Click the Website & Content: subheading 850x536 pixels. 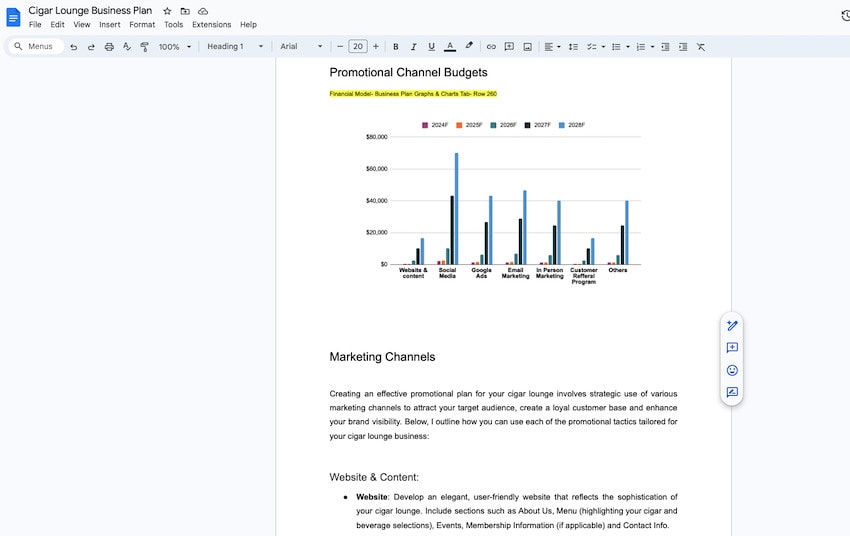374,477
